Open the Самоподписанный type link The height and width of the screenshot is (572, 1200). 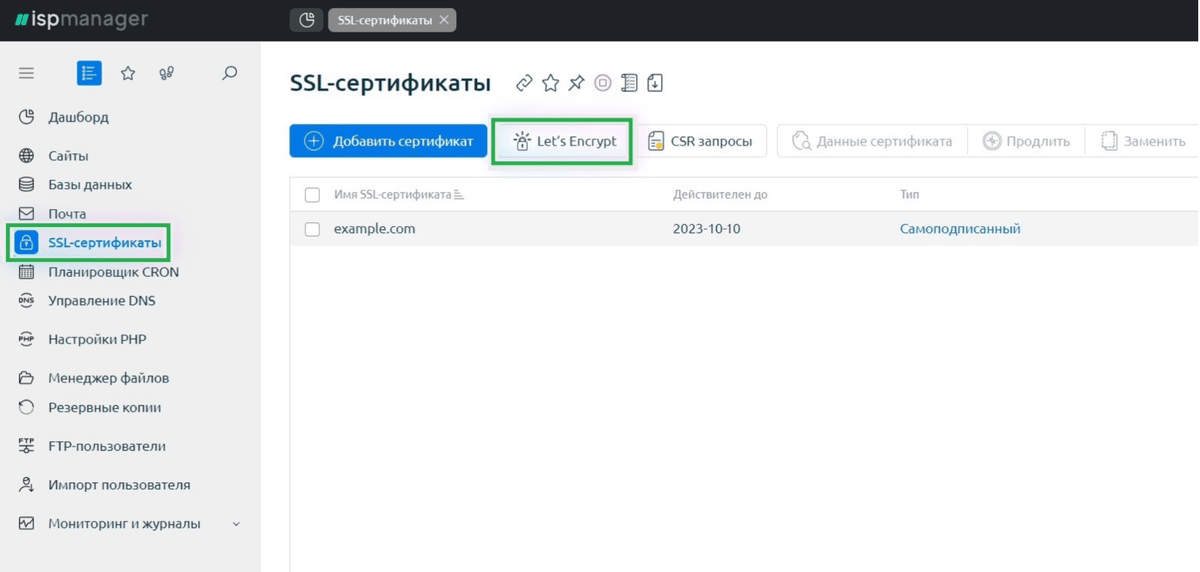click(960, 229)
